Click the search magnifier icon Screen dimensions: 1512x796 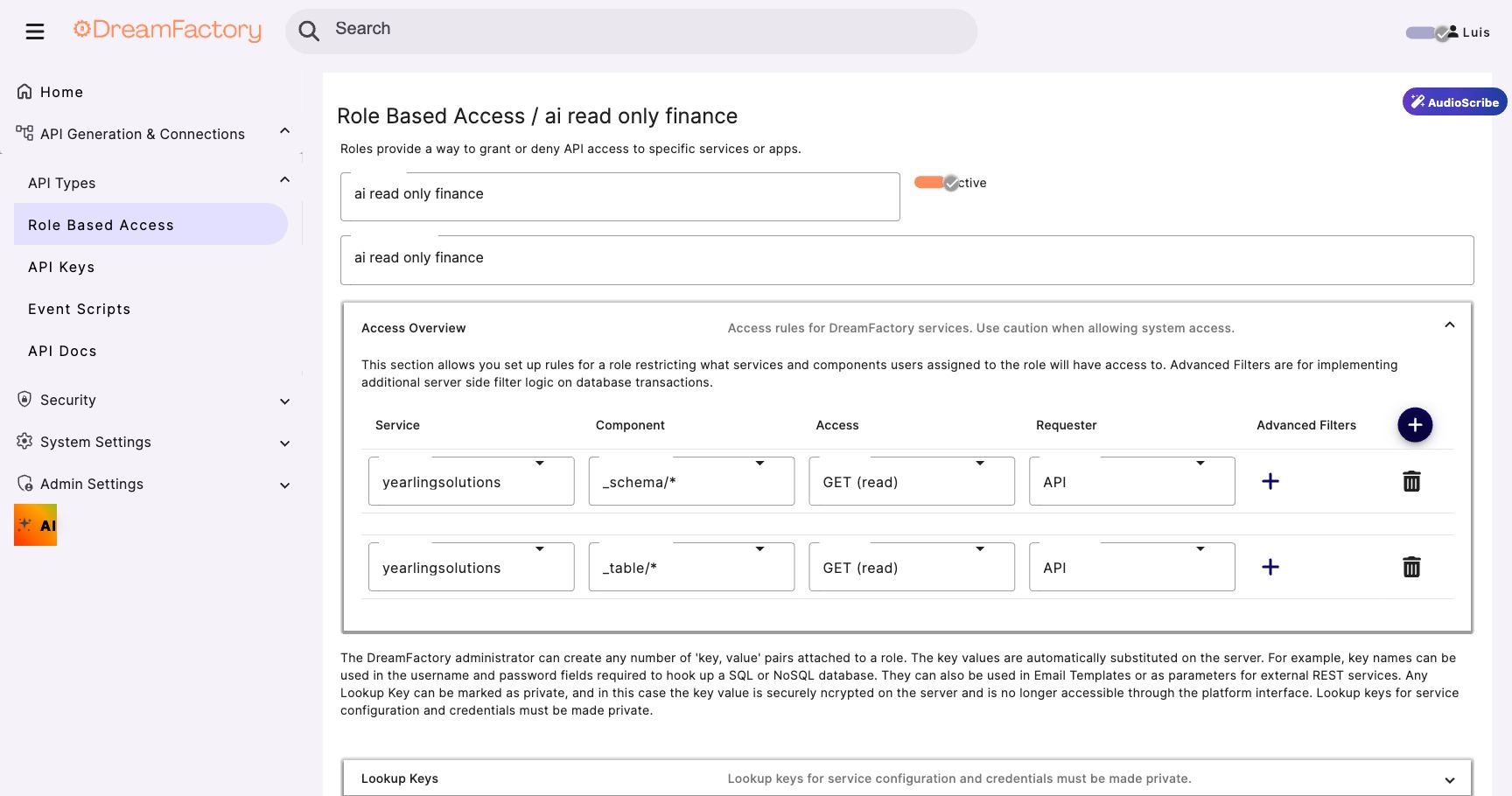point(309,30)
